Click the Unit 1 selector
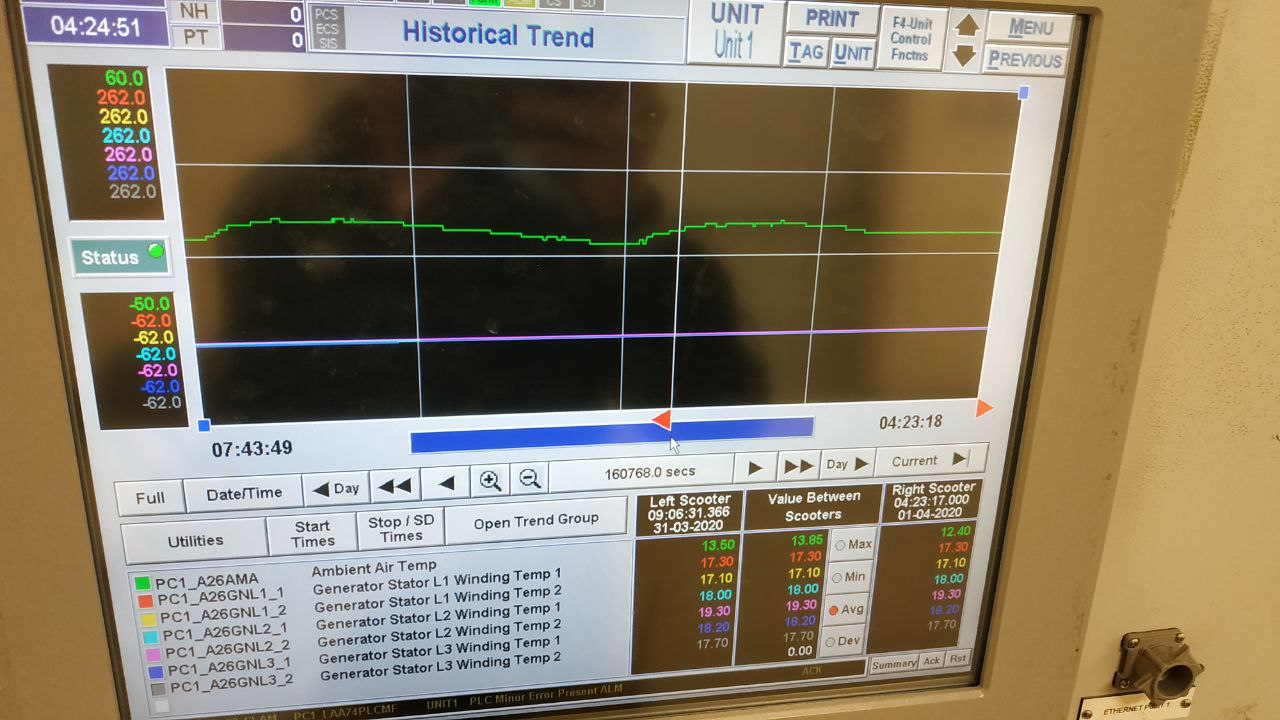 (x=735, y=32)
